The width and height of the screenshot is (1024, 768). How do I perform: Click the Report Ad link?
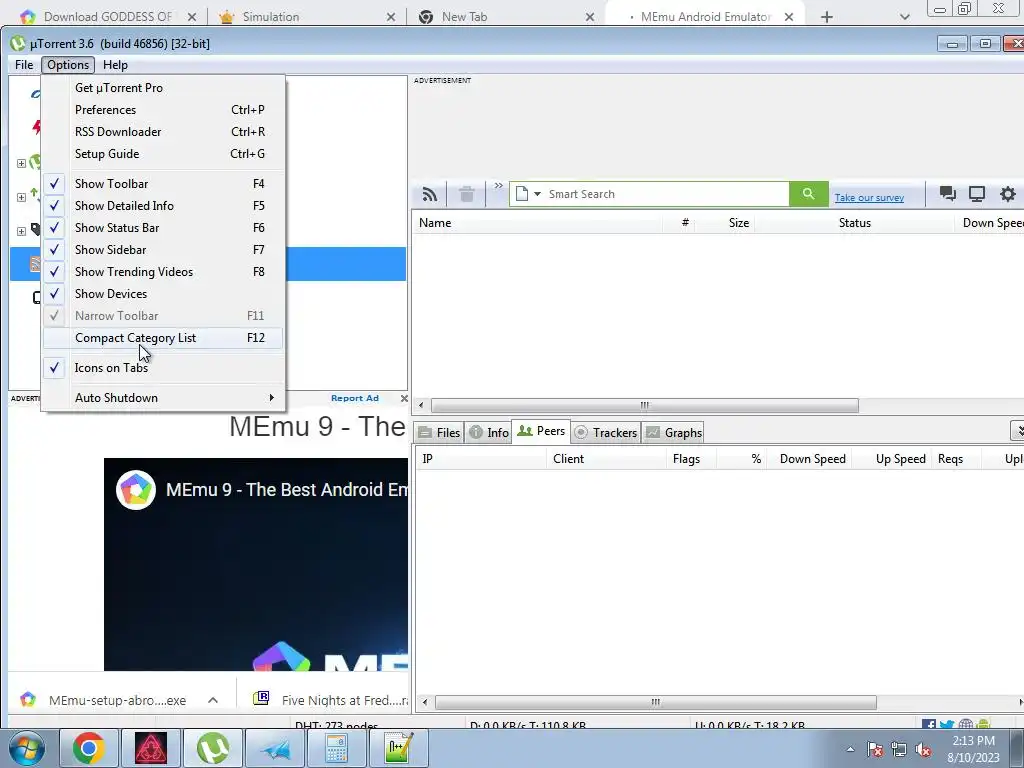point(355,398)
